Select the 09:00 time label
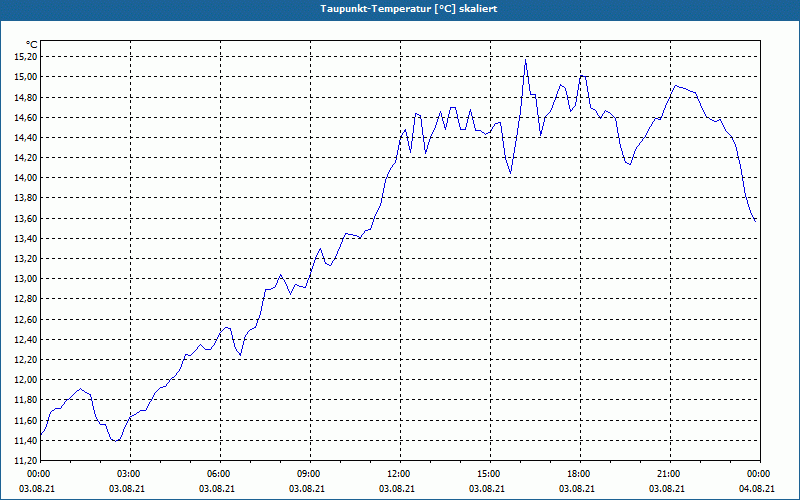Viewport: 800px width, 500px height. coord(310,474)
